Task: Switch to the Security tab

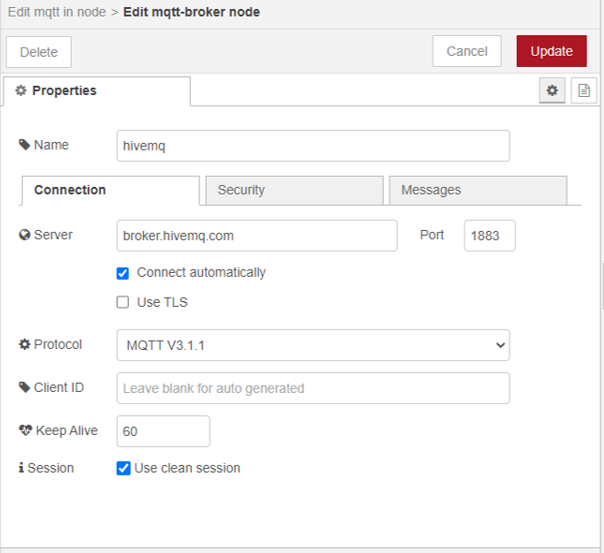Action: (x=294, y=190)
